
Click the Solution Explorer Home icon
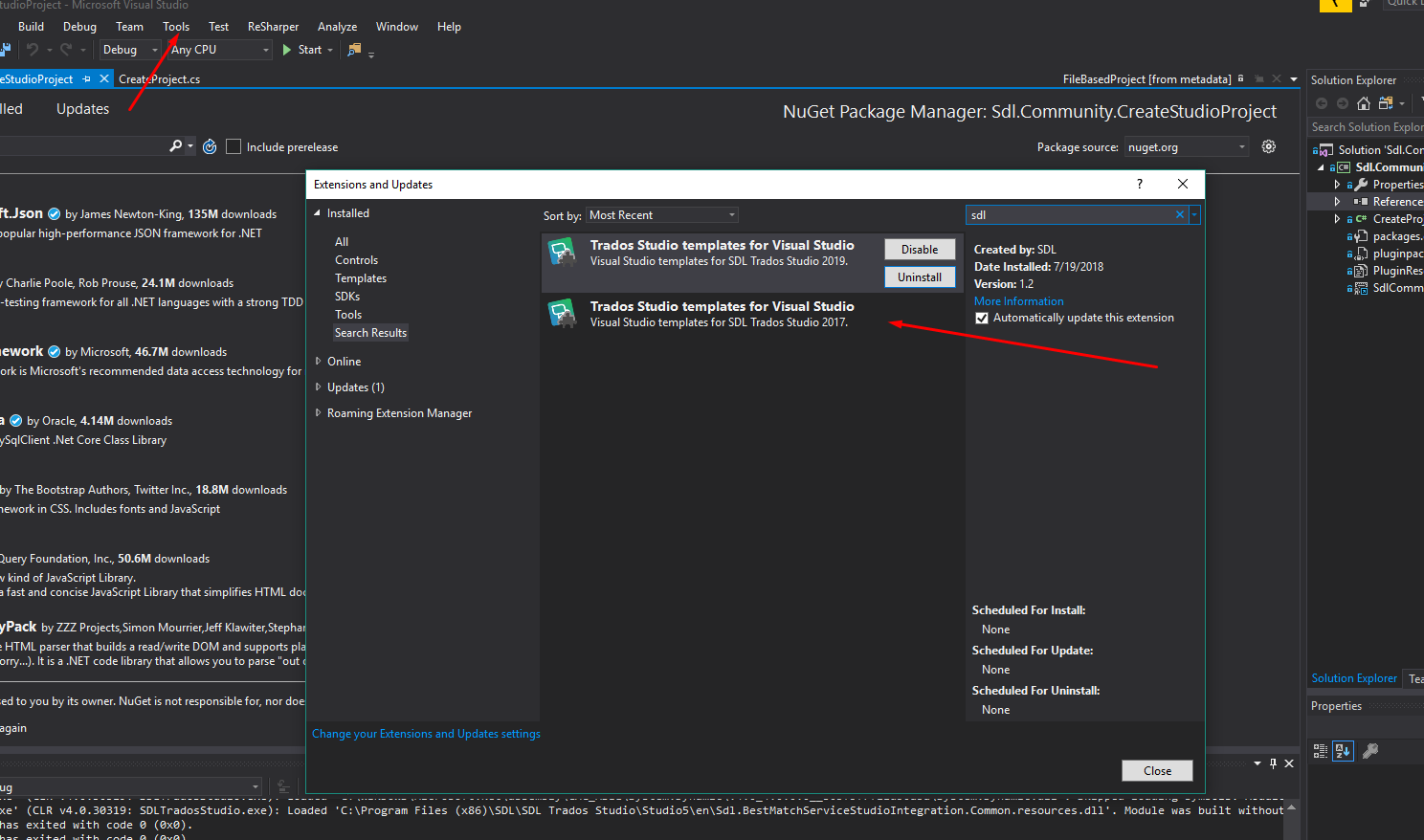(1364, 103)
